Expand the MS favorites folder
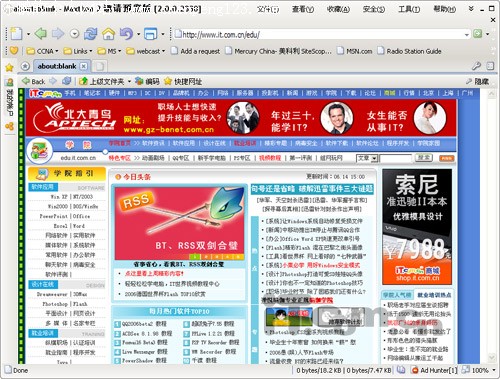This screenshot has height=379, width=500. [109, 51]
